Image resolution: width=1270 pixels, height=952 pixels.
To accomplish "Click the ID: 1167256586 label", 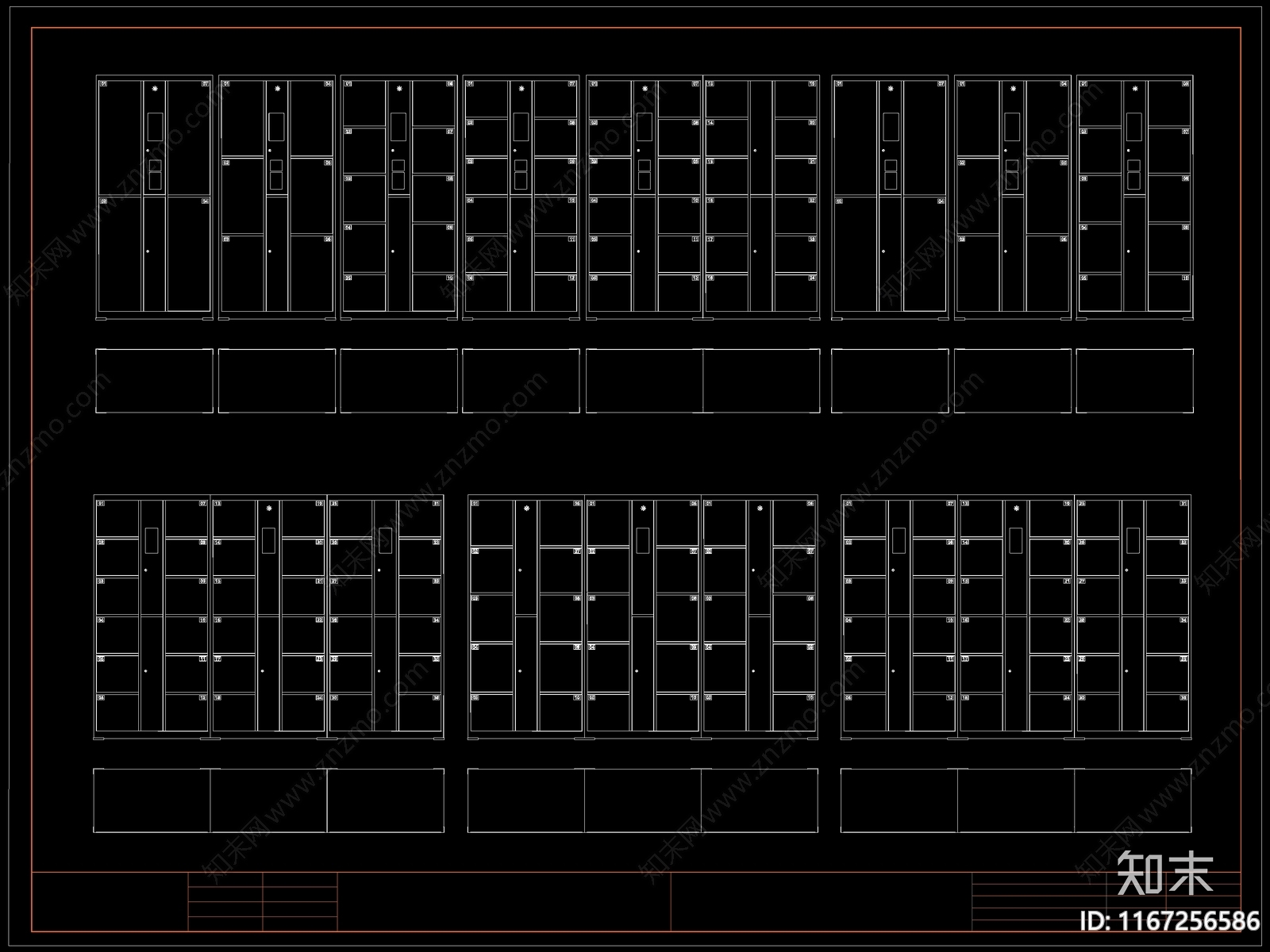I will click(1170, 921).
